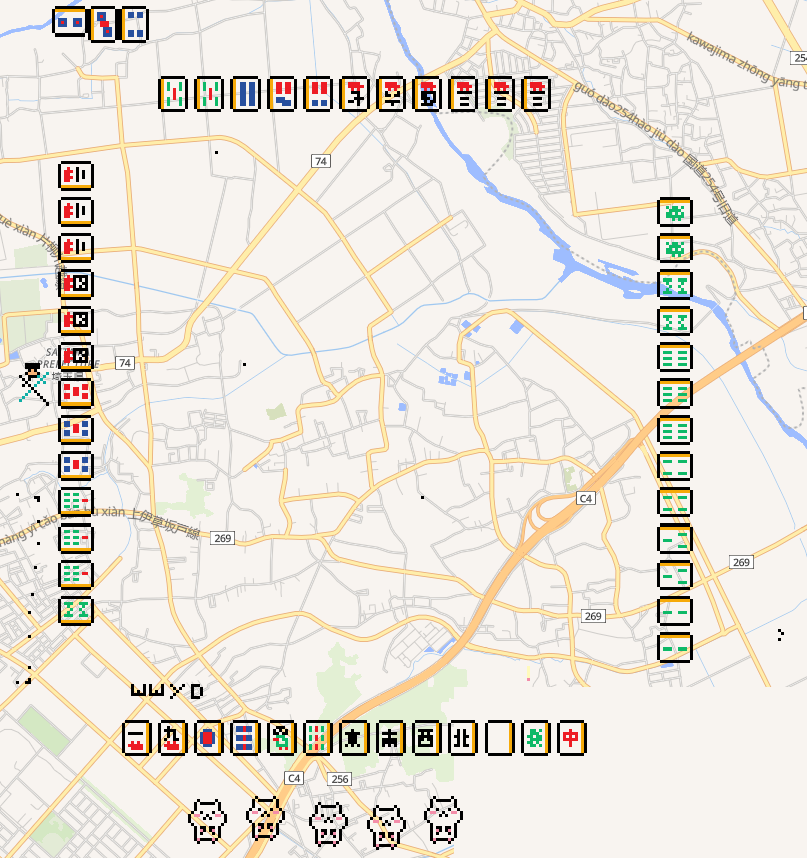Screen dimensions: 807x858
Task: Click the WWYD label above the hand
Action: click(x=167, y=691)
